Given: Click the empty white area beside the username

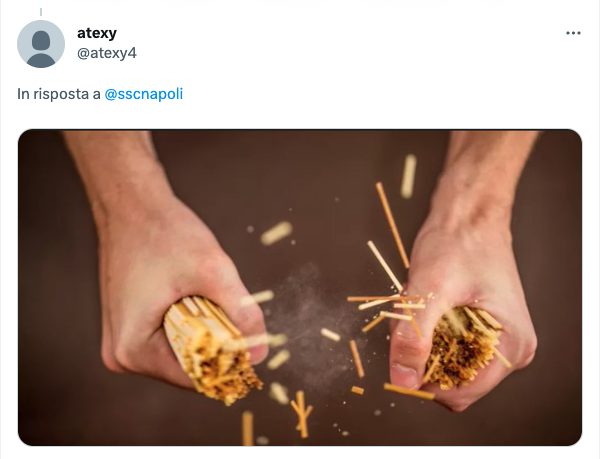Looking at the screenshot, I should tap(346, 42).
